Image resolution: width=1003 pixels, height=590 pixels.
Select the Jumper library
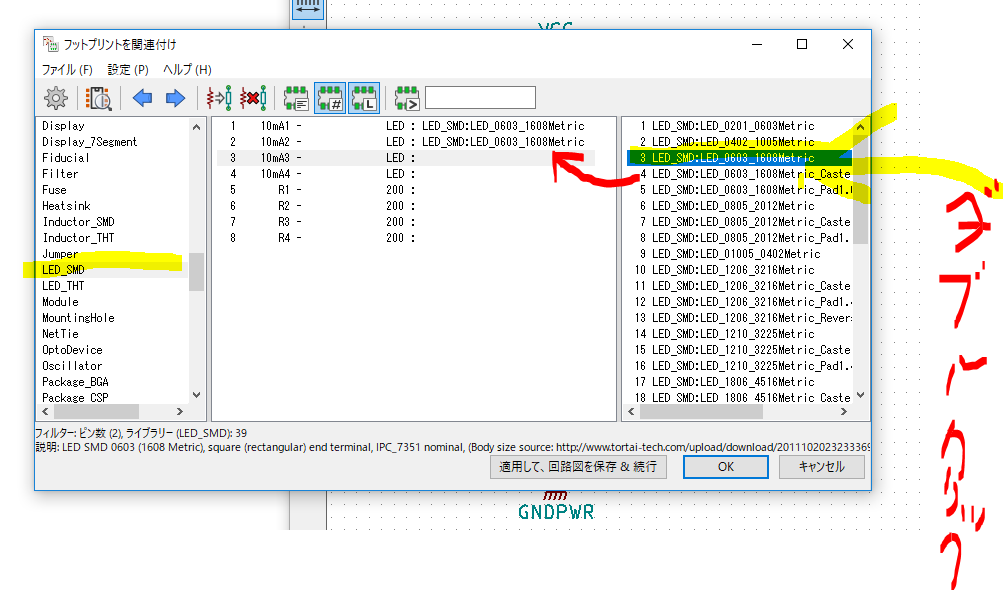[x=60, y=253]
